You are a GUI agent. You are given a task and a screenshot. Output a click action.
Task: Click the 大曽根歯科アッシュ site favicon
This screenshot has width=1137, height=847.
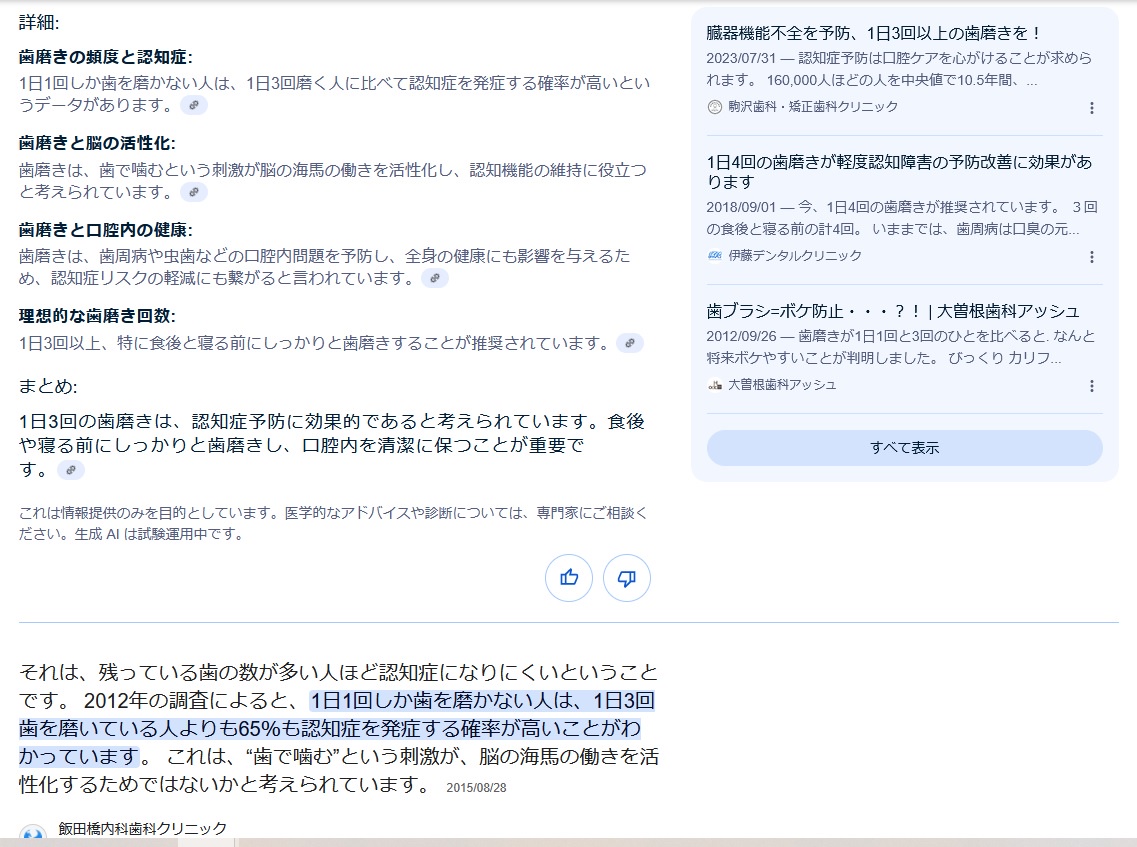tap(714, 385)
